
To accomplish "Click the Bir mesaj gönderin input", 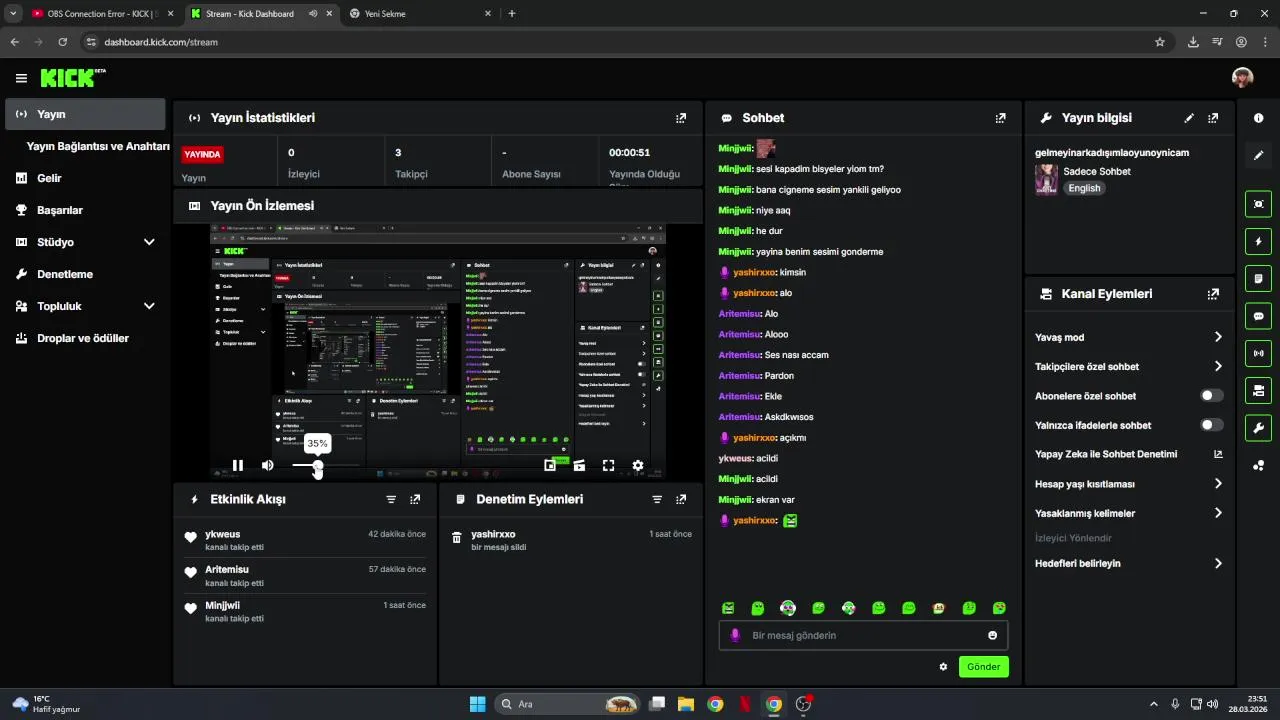I will point(863,635).
